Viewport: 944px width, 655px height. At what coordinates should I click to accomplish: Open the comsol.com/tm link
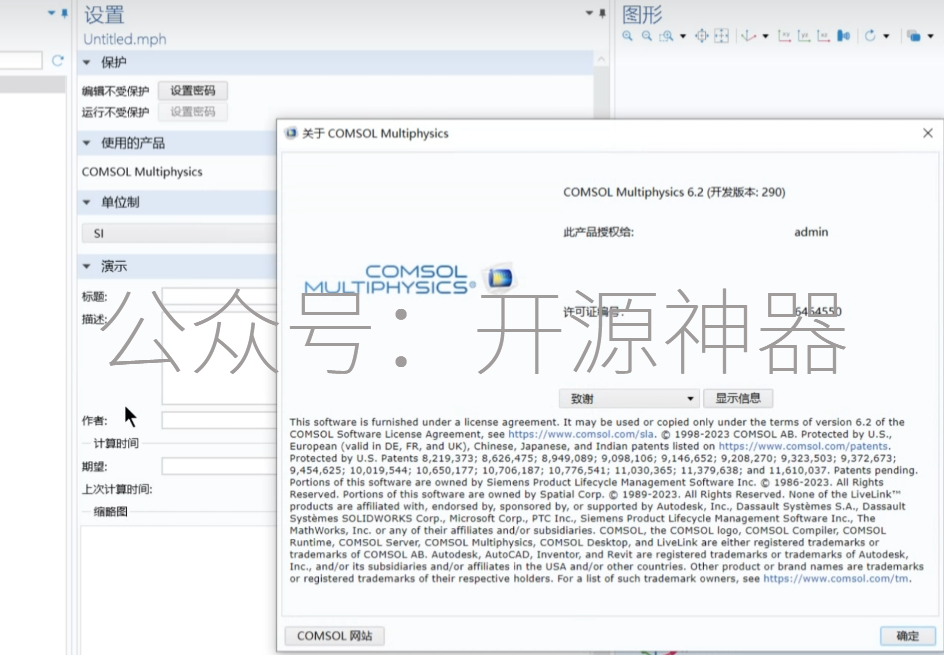[x=836, y=579]
